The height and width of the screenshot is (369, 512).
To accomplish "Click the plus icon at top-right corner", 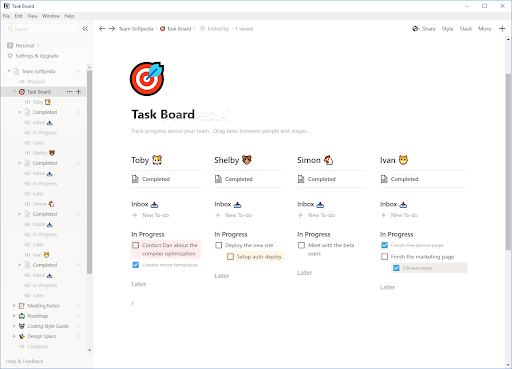I will (502, 29).
